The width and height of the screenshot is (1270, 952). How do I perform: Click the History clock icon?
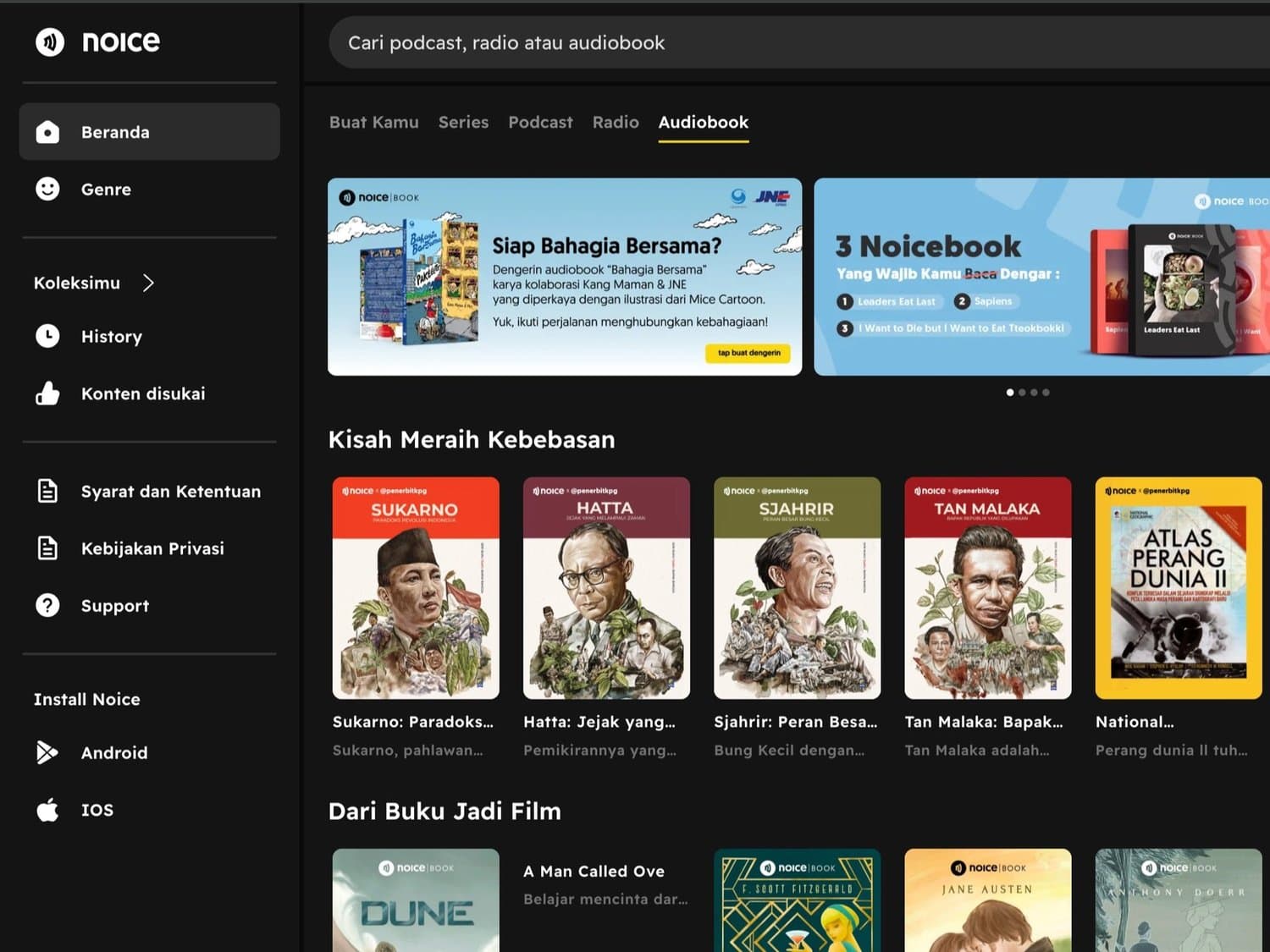pyautogui.click(x=47, y=336)
